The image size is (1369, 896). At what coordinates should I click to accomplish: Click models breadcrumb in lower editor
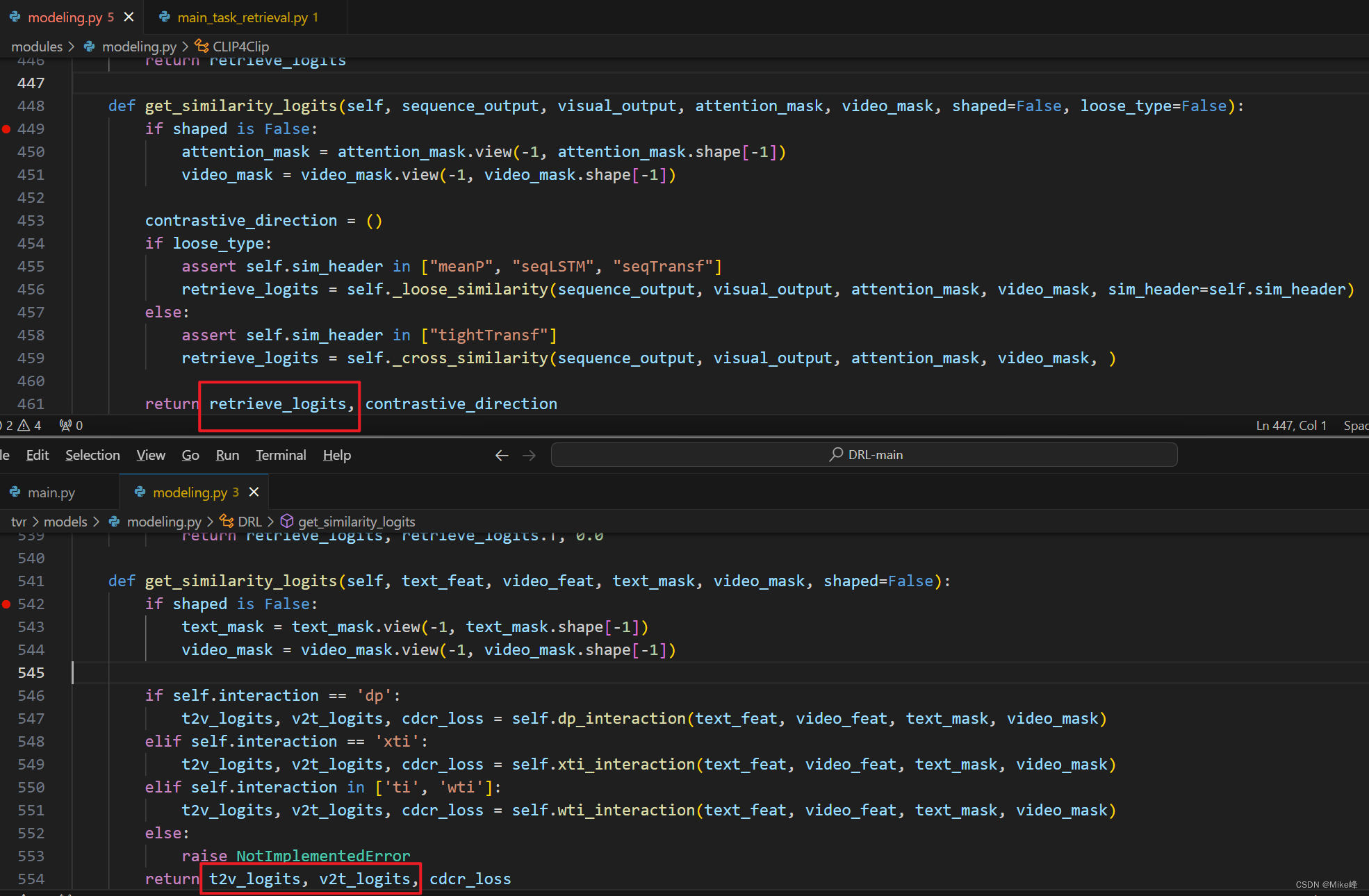point(65,522)
